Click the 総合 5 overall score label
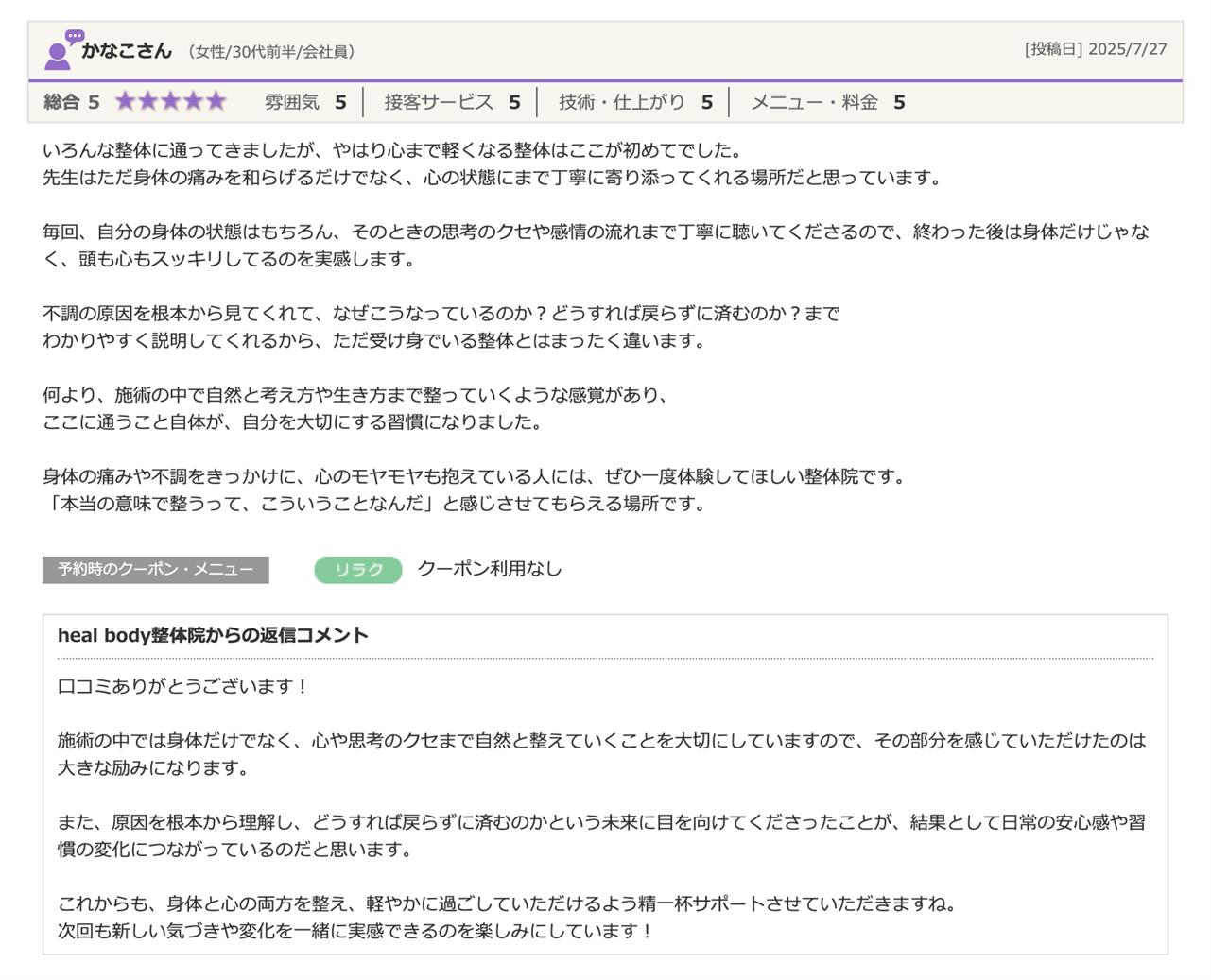 (71, 102)
